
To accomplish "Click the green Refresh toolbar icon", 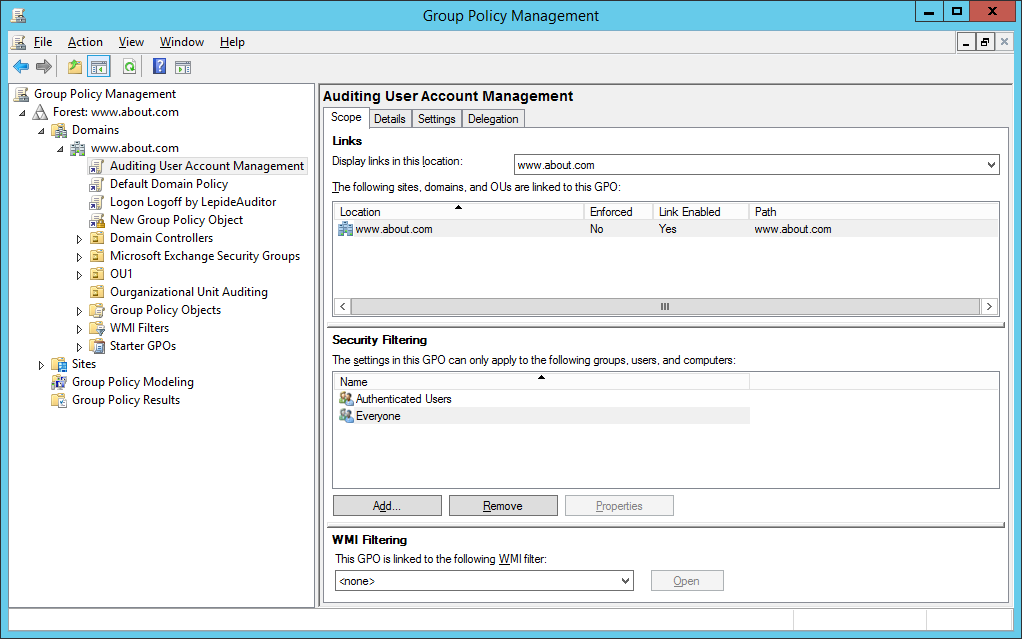I will (x=129, y=67).
